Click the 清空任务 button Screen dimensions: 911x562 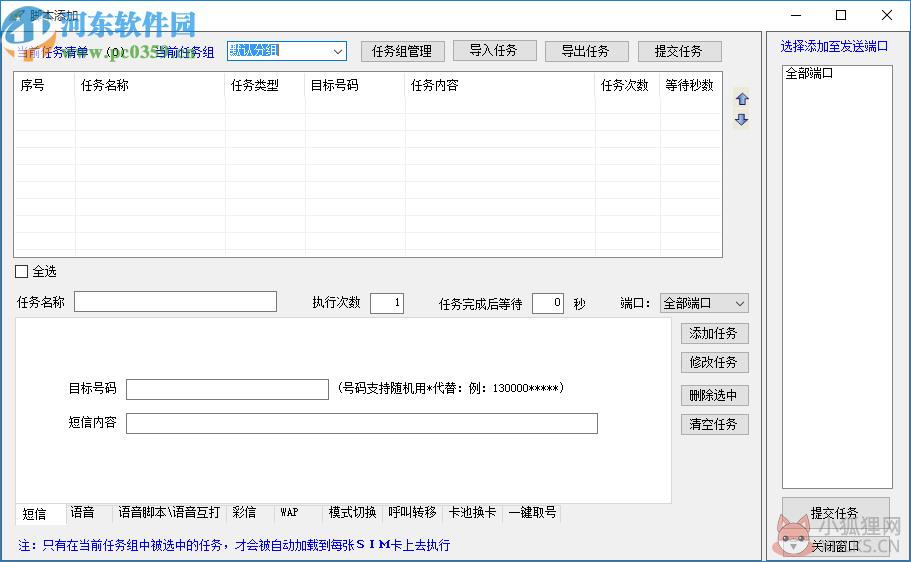(714, 424)
